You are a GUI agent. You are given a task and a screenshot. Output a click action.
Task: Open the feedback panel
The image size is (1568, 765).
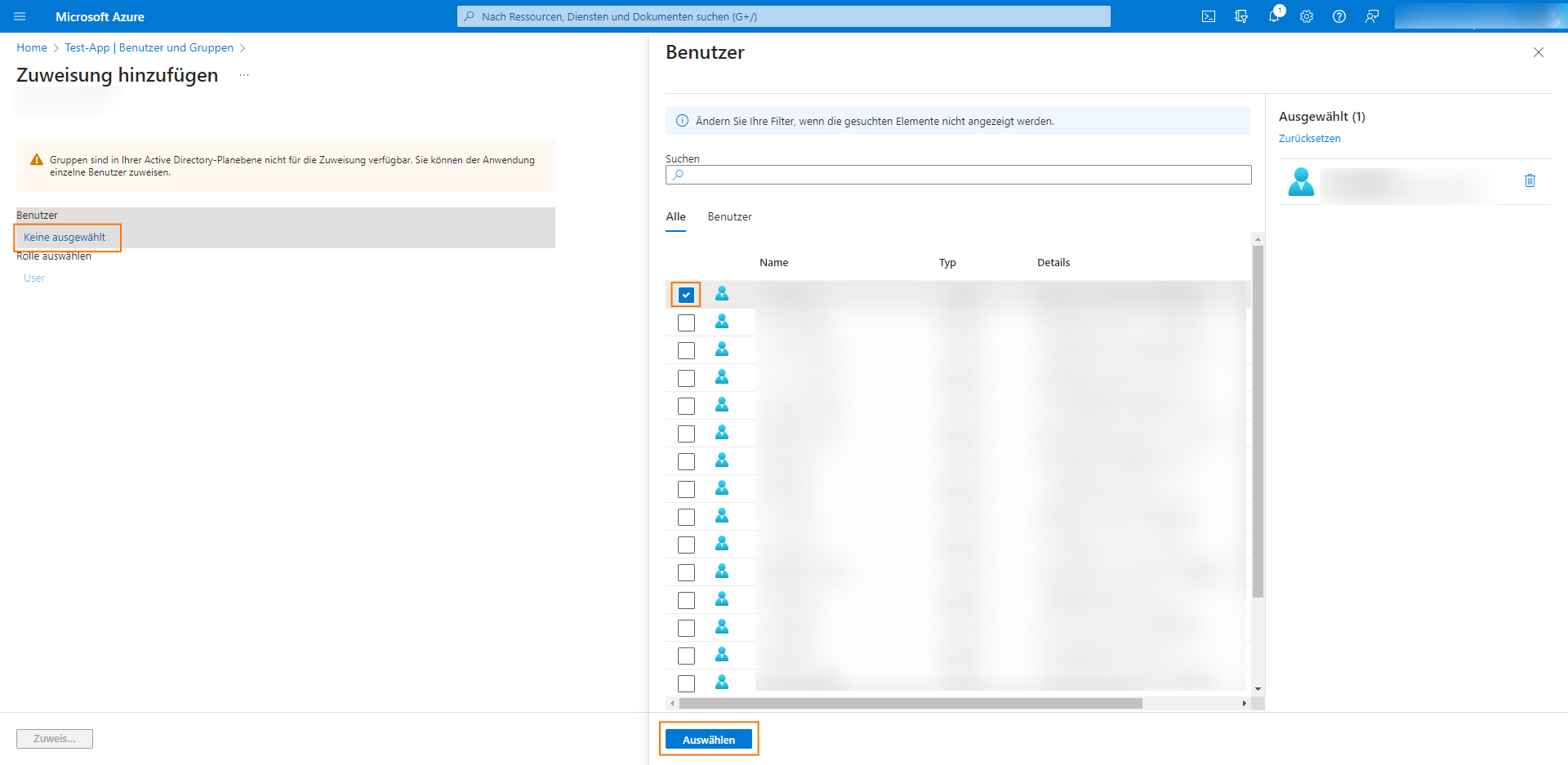pyautogui.click(x=1372, y=16)
